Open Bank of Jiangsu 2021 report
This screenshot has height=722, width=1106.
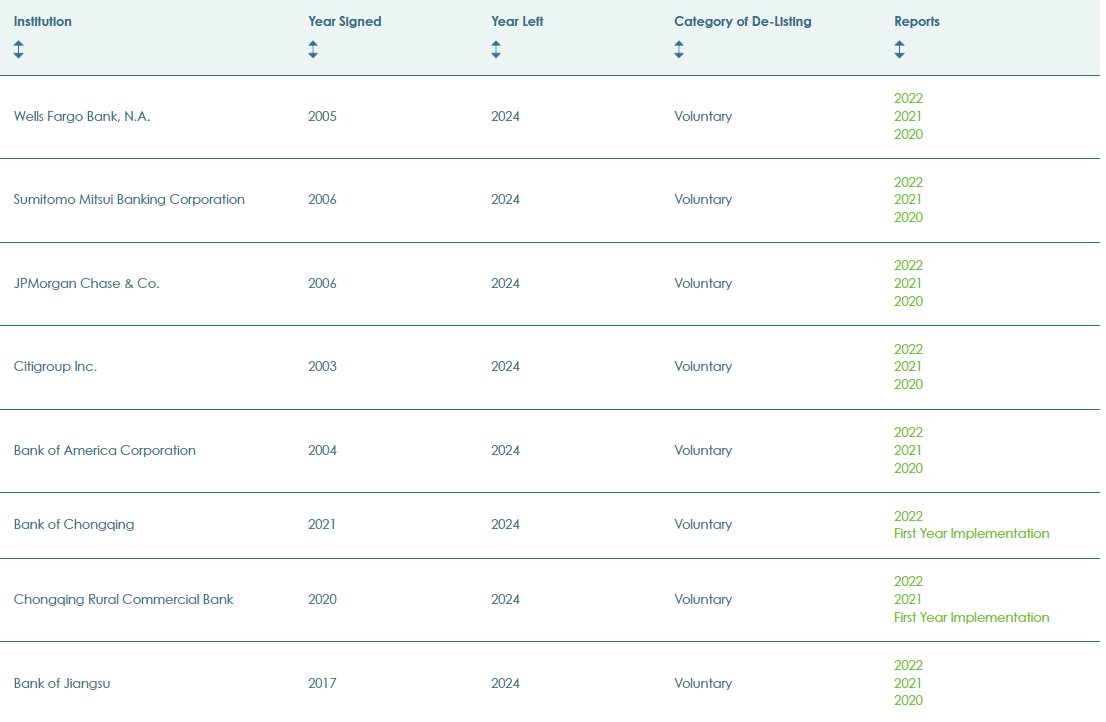click(x=907, y=683)
